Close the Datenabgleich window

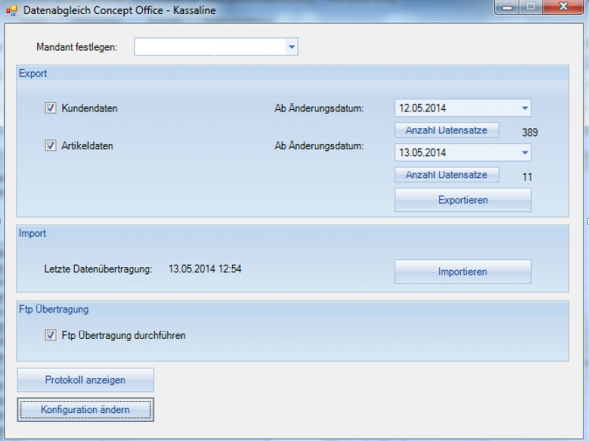pos(563,6)
